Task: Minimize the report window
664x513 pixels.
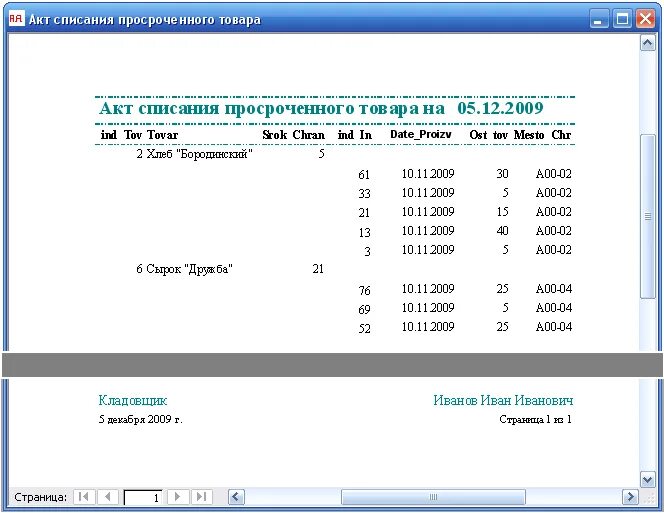Action: [x=598, y=19]
